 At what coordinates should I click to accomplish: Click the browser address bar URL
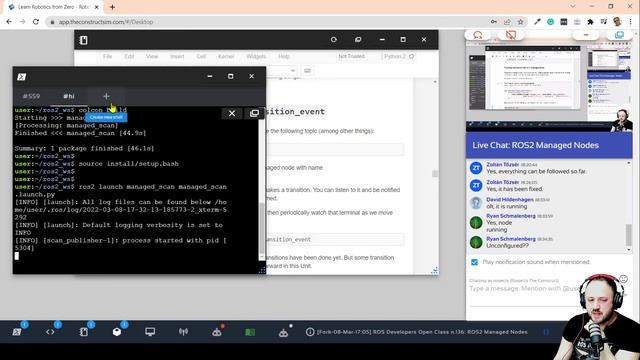click(106, 22)
